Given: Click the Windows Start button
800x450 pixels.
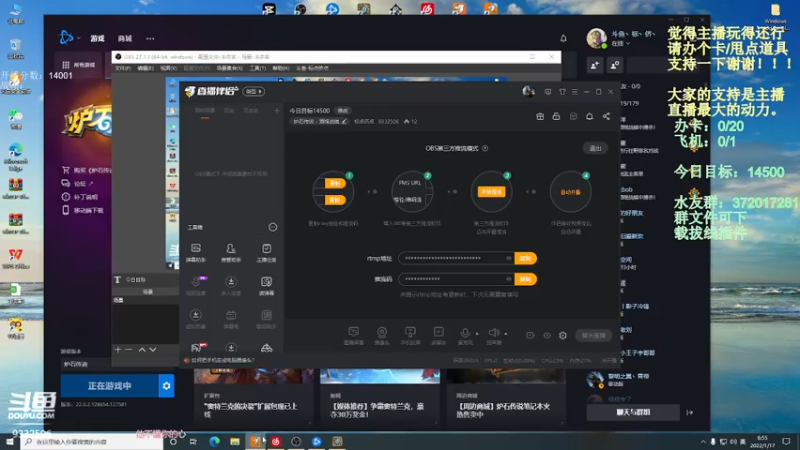Looking at the screenshot, I should [x=9, y=442].
